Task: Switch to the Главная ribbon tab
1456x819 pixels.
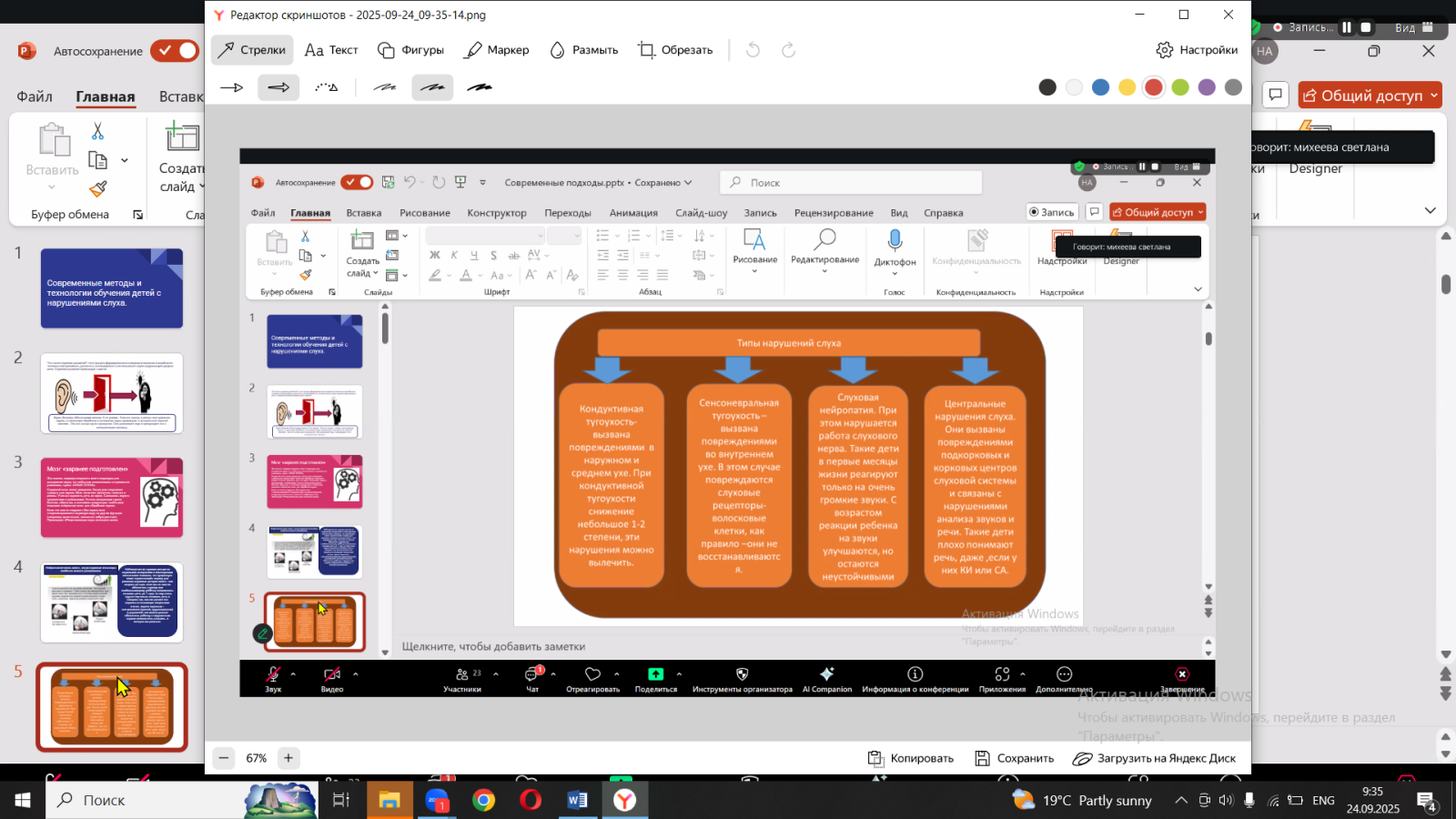Action: click(x=106, y=96)
